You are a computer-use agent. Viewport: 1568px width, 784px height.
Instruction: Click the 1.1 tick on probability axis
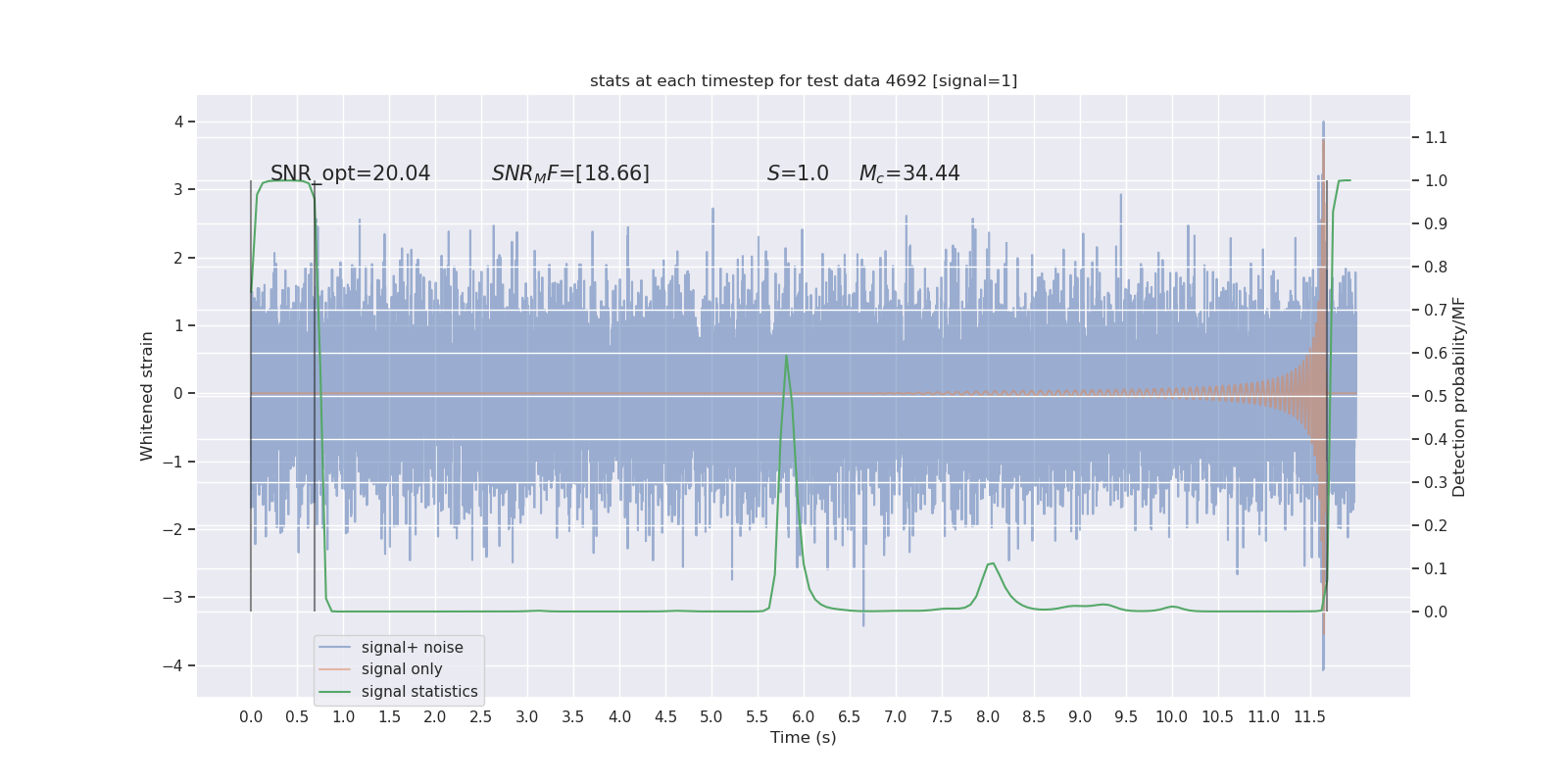pos(1436,137)
